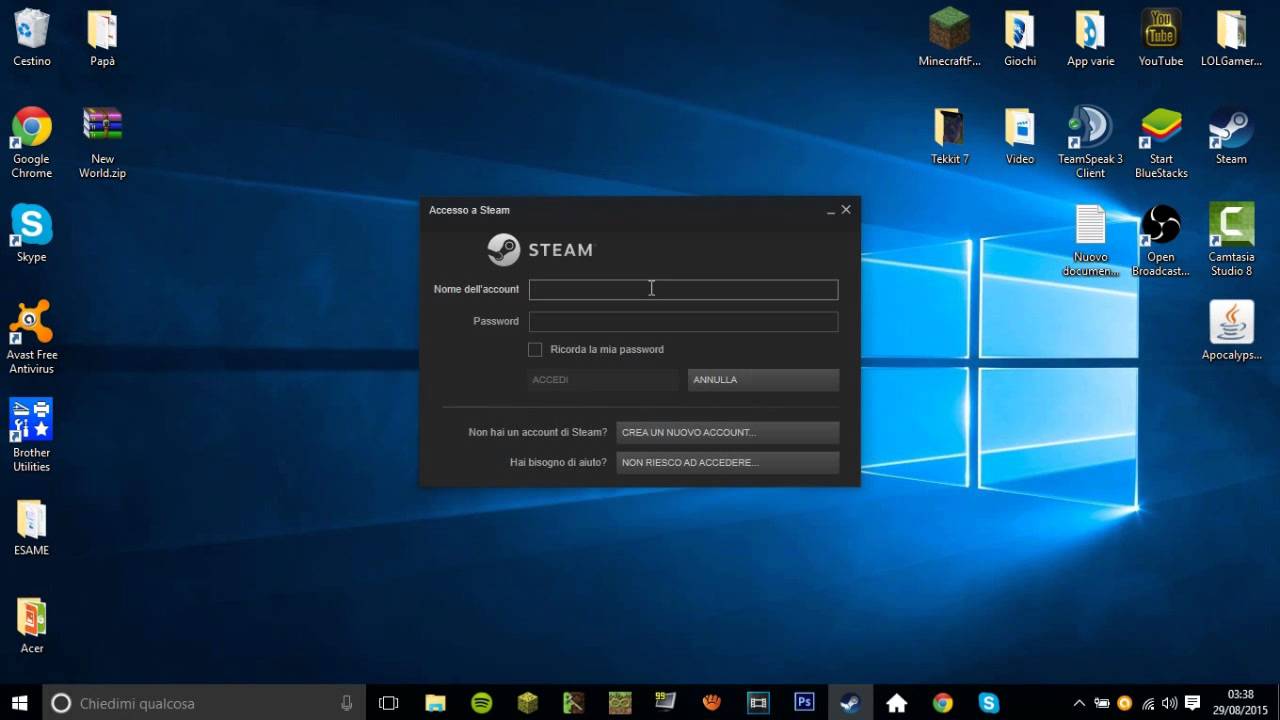The height and width of the screenshot is (720, 1280).
Task: Click the house icon on taskbar
Action: [x=896, y=703]
